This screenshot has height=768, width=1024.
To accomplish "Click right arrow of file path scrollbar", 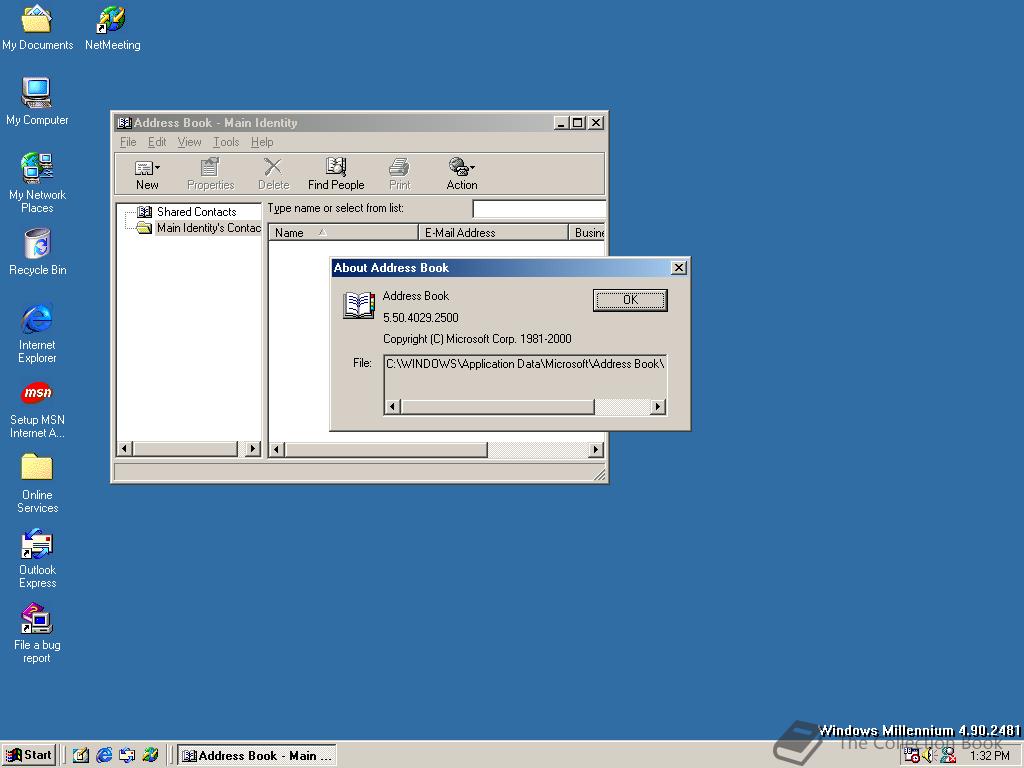I will pos(658,407).
